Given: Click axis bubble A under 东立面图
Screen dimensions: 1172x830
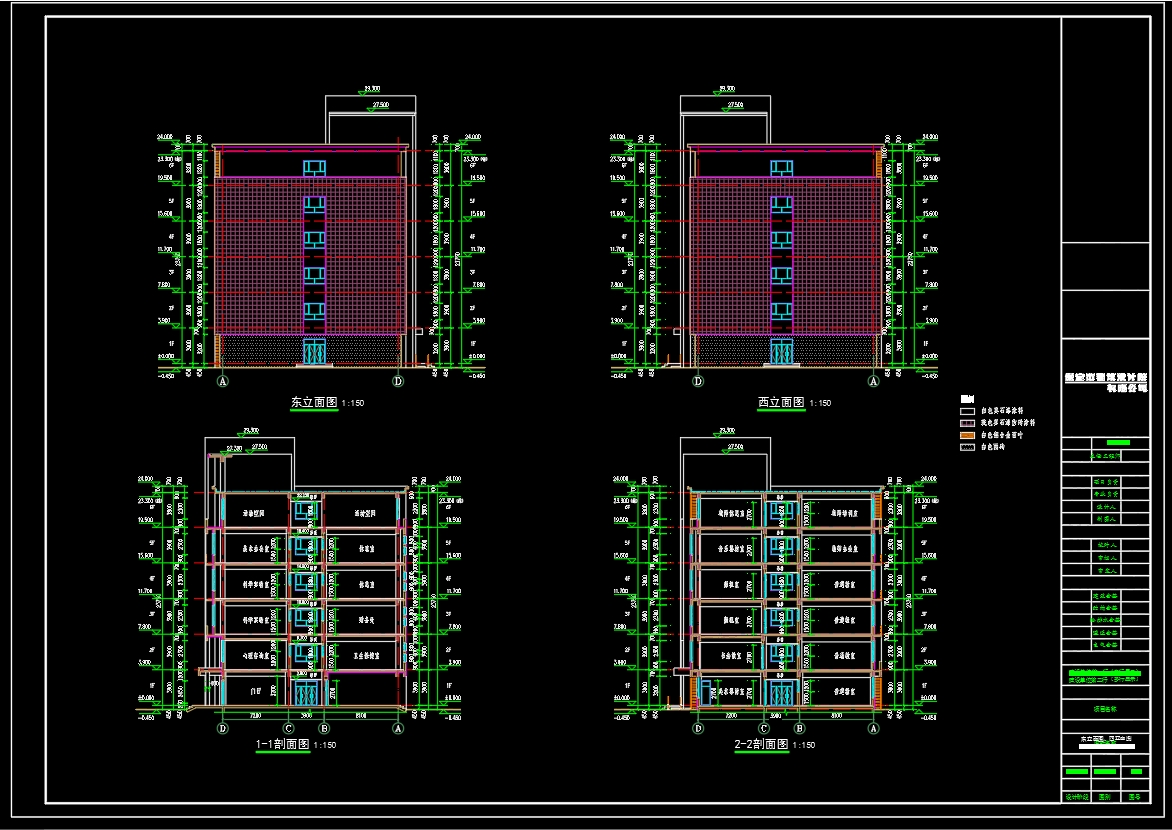Looking at the screenshot, I should pyautogui.click(x=222, y=381).
